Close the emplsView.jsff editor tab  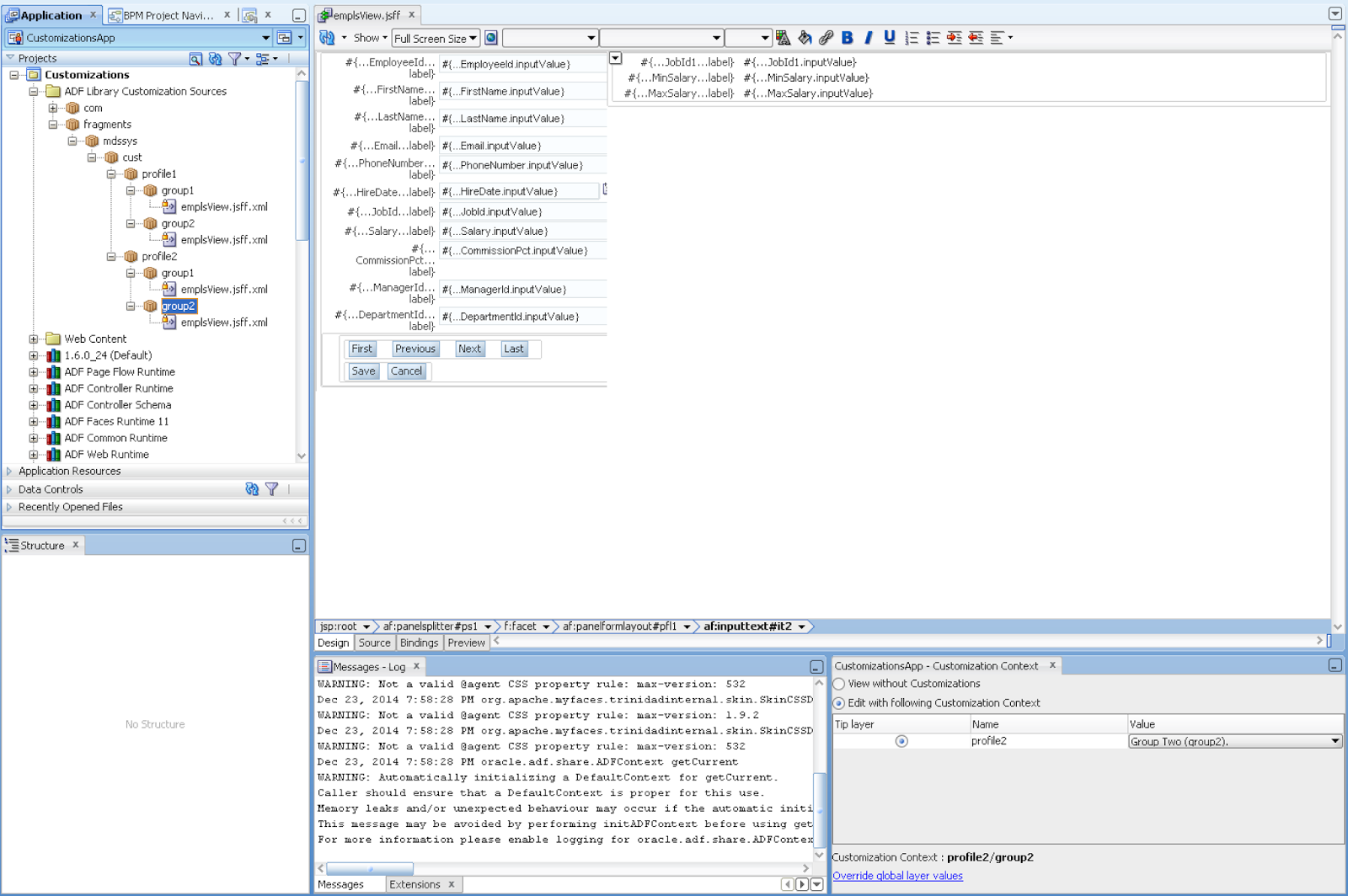point(411,14)
